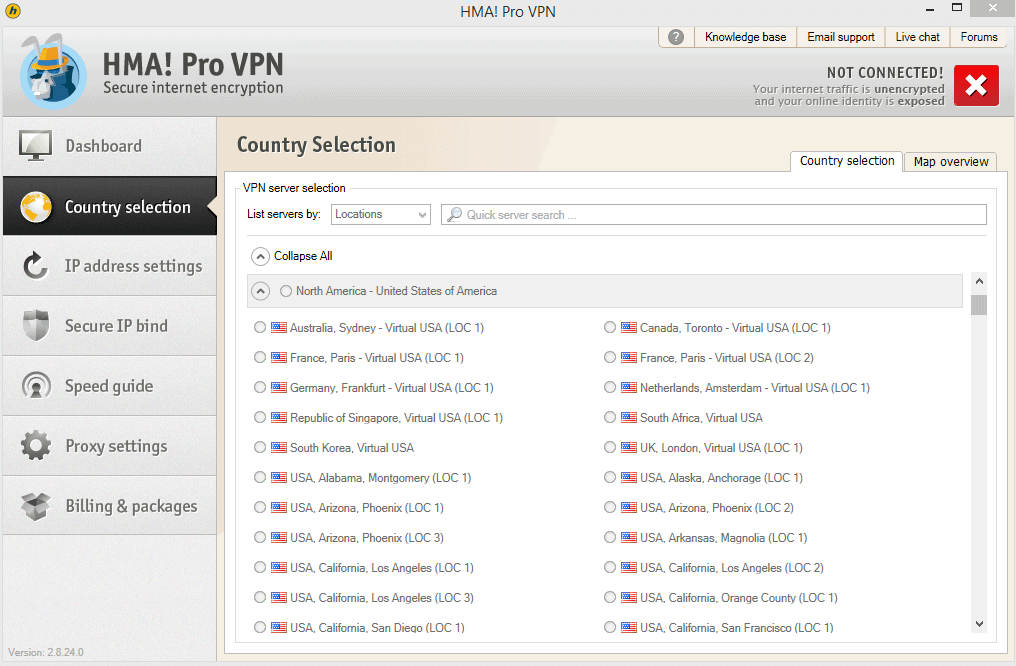Click into the Quick server search field
1016x666 pixels.
[x=713, y=214]
